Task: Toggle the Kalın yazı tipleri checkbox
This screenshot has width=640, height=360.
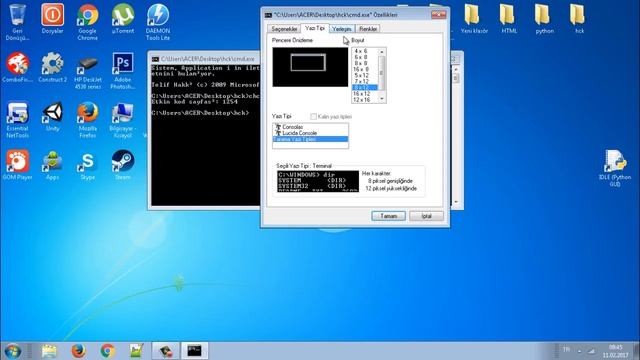Action: click(x=313, y=117)
